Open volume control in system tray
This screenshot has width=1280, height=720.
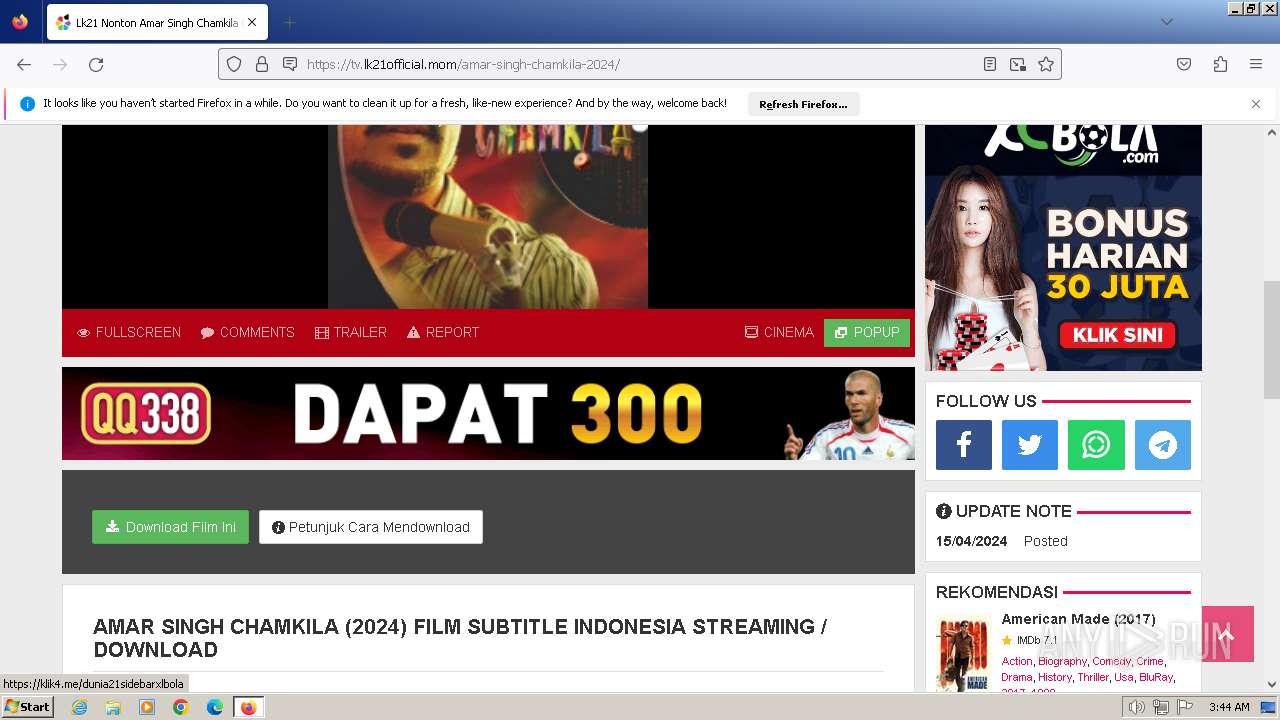(1136, 707)
